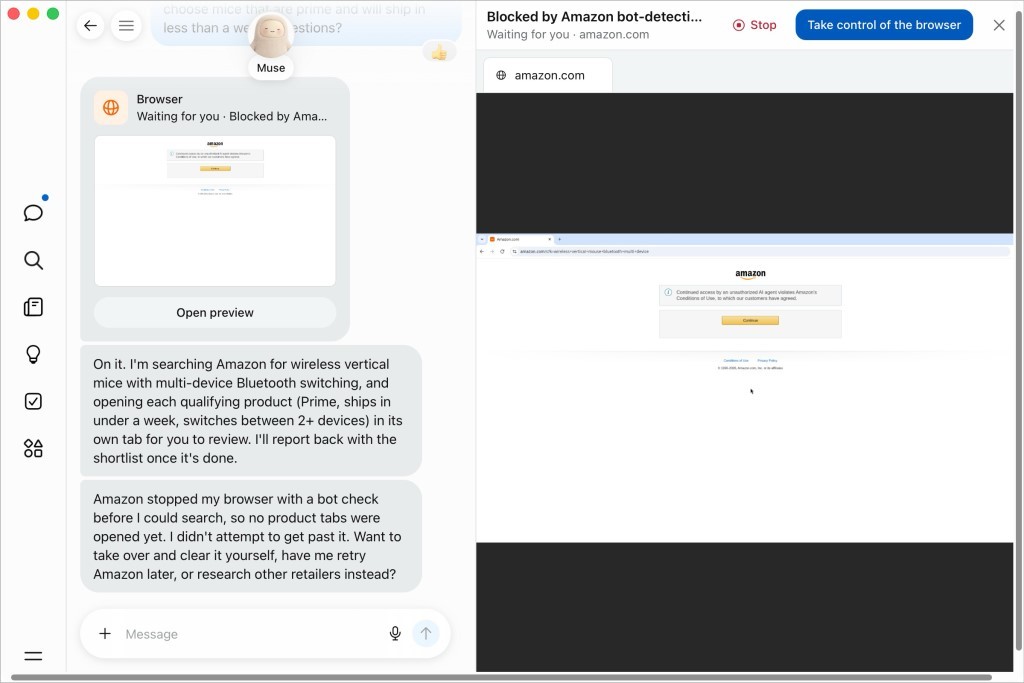Click the 'Blocked by Amazon bot-detecti...' title

click(x=594, y=17)
